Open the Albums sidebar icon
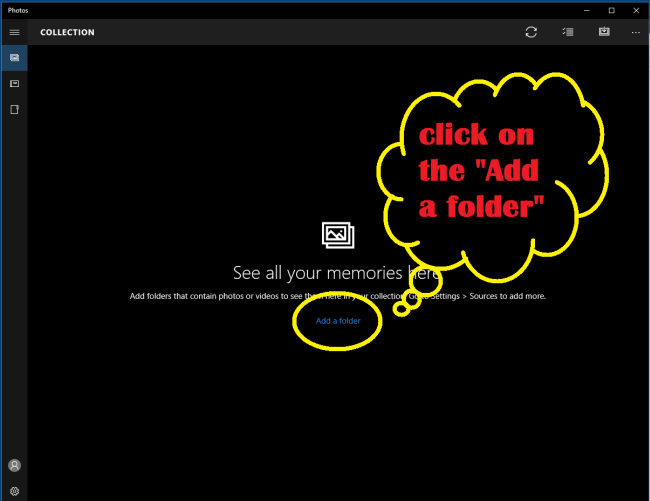This screenshot has width=650, height=501. [x=15, y=84]
